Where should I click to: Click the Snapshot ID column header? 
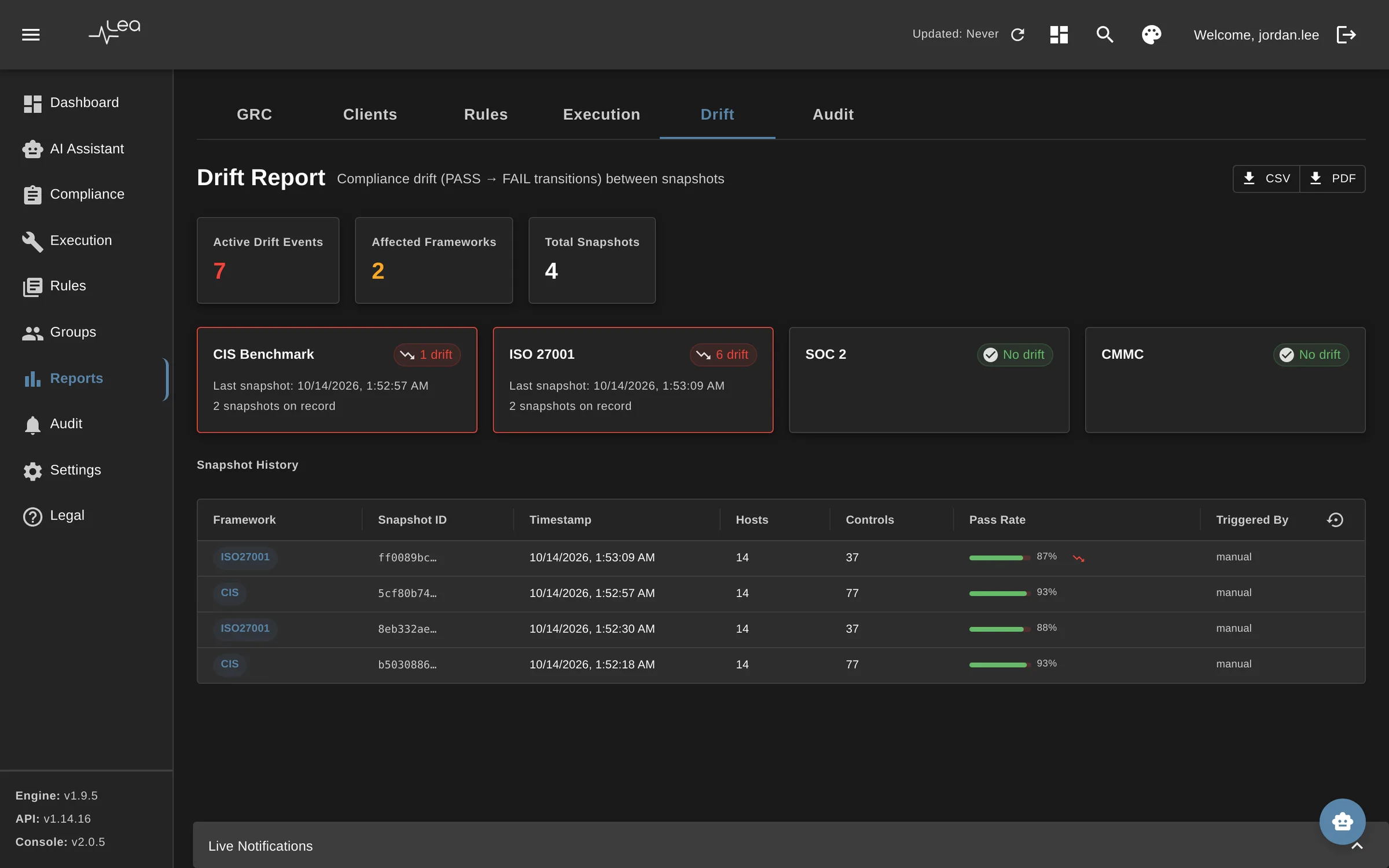pyautogui.click(x=412, y=520)
